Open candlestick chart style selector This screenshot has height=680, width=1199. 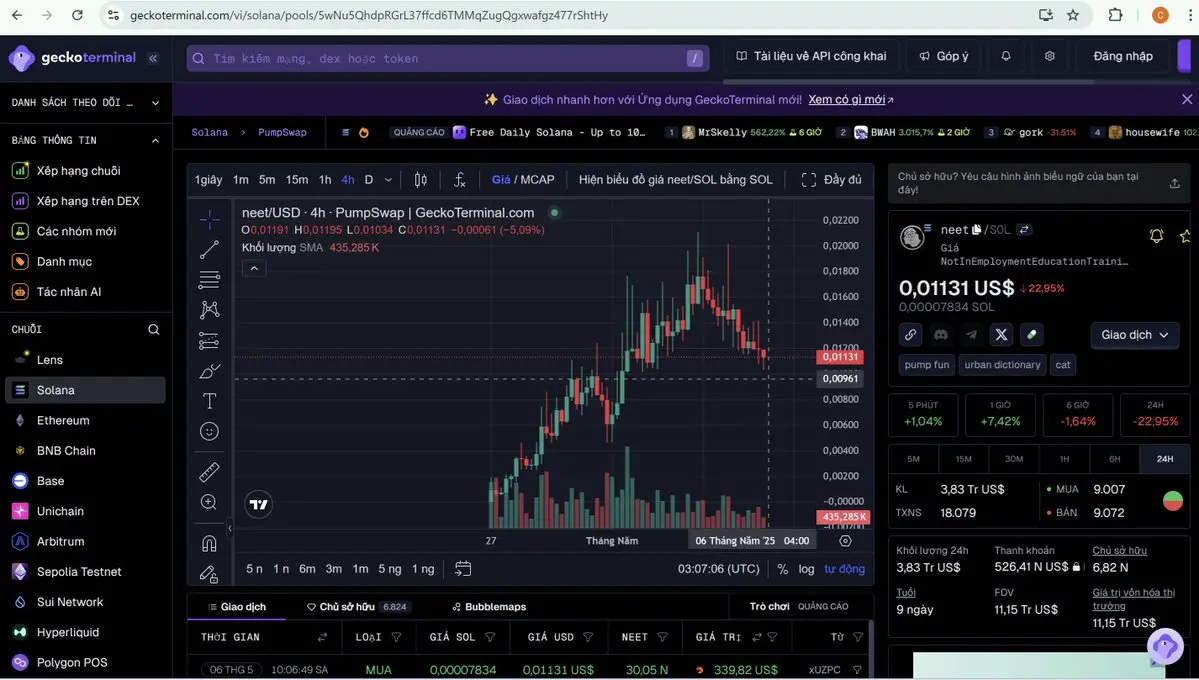coord(421,180)
